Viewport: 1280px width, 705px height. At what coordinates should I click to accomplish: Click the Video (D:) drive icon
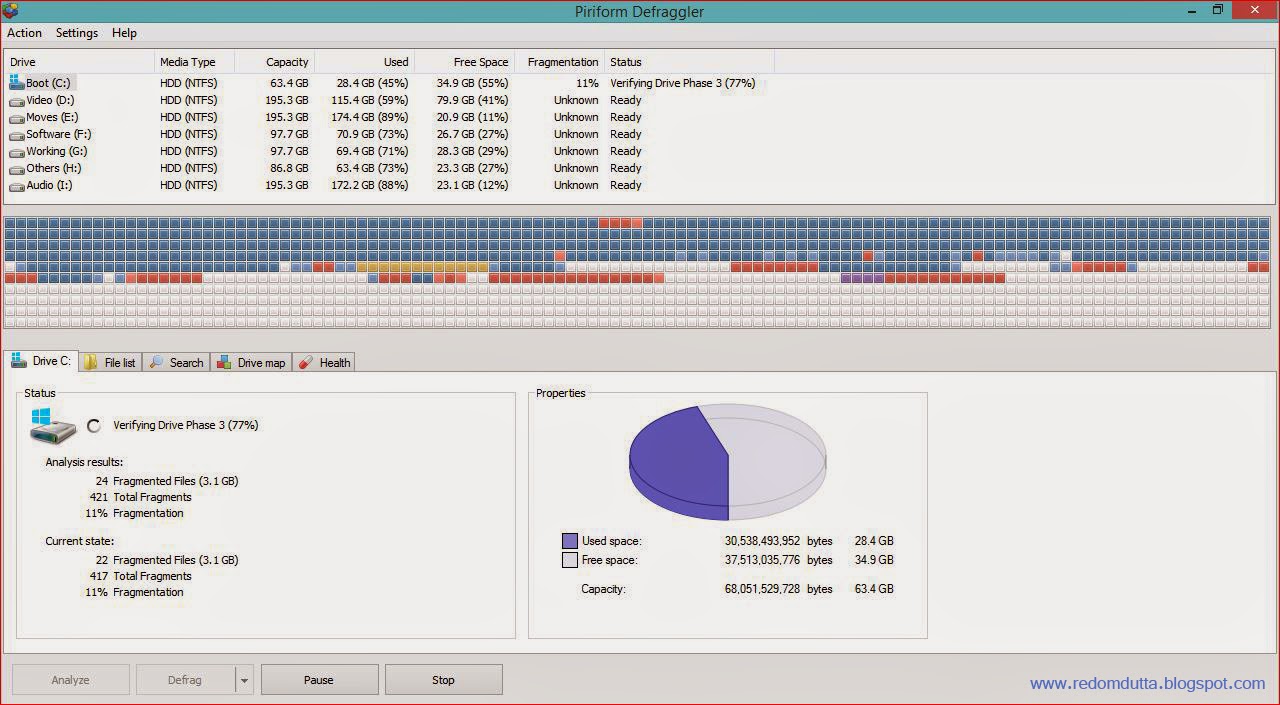pyautogui.click(x=17, y=101)
